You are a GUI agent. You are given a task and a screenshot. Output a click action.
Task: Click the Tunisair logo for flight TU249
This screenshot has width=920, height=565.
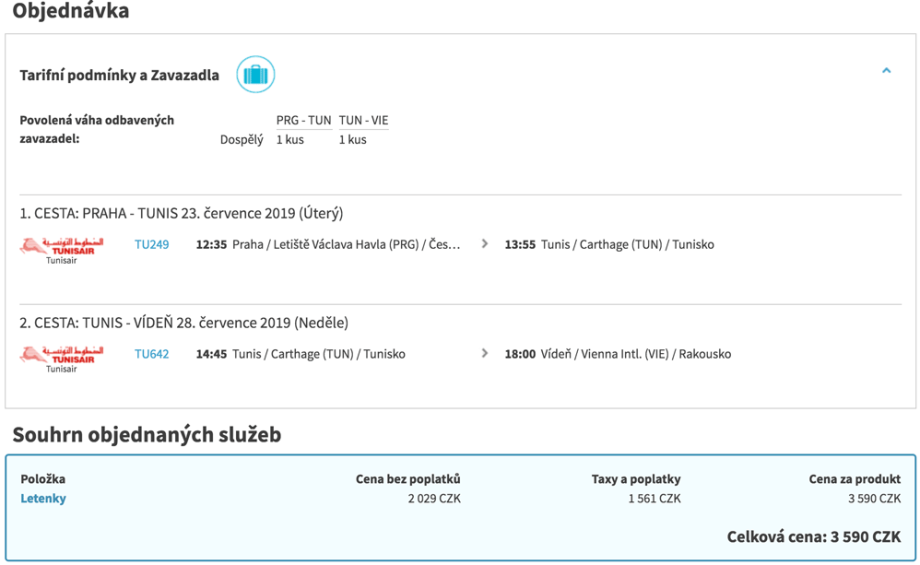pyautogui.click(x=61, y=248)
